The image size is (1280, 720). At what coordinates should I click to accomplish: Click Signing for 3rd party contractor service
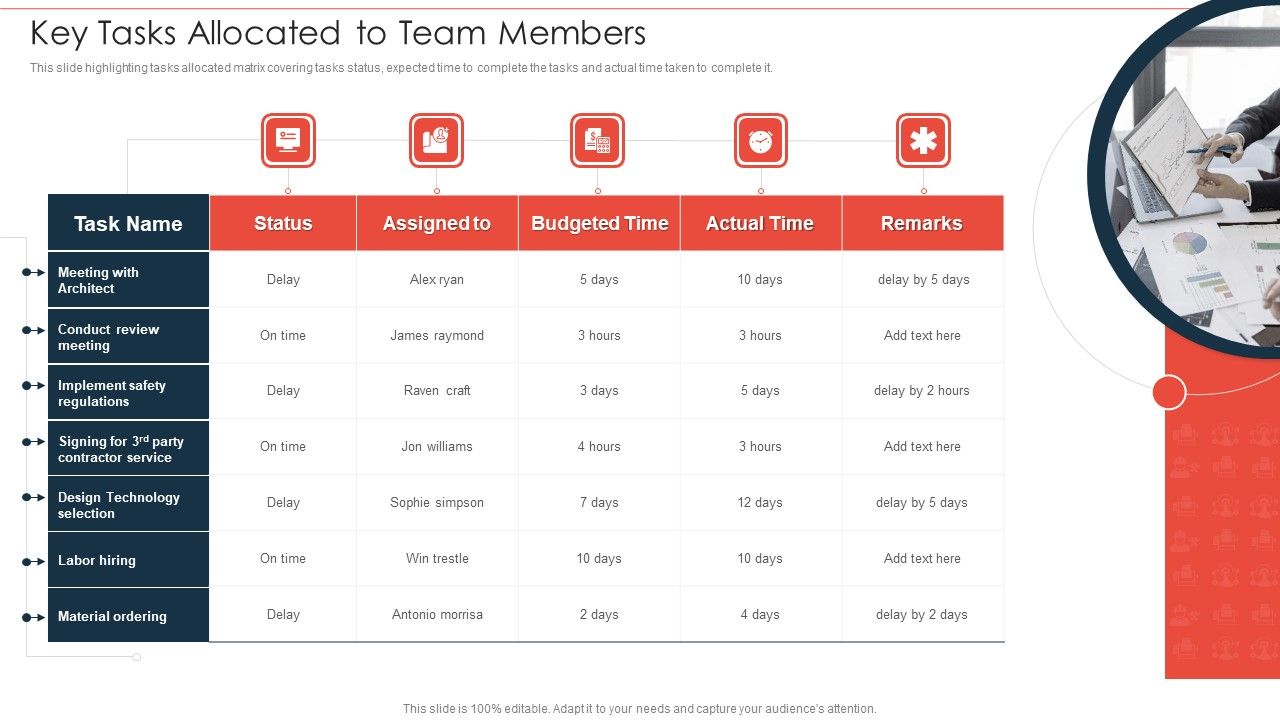point(128,448)
